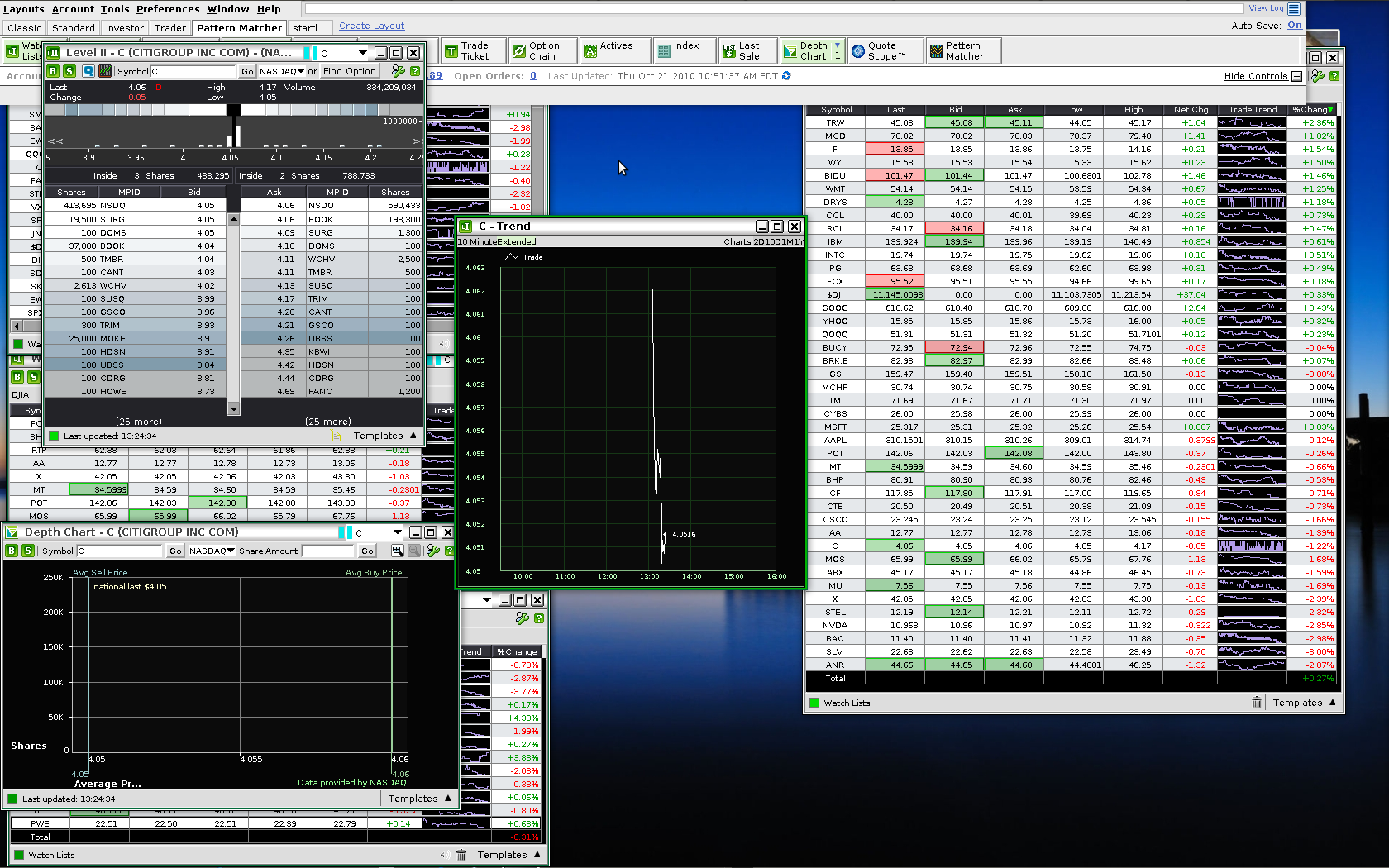Click the quote lookup icon in Level II toolbar
This screenshot has height=868, width=1389.
point(88,71)
